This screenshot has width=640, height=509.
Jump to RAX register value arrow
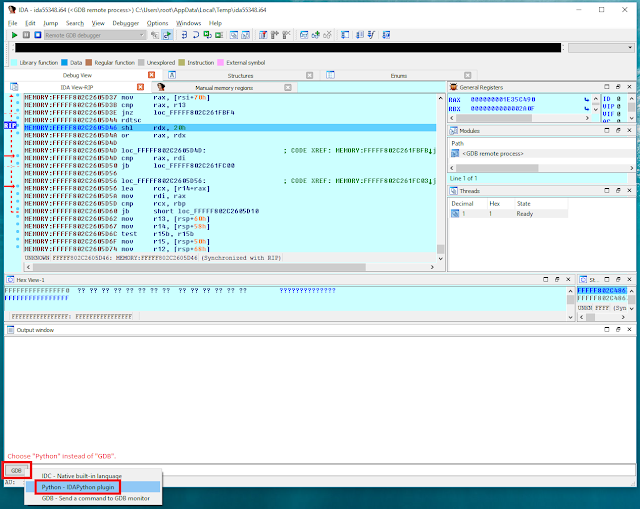point(587,99)
